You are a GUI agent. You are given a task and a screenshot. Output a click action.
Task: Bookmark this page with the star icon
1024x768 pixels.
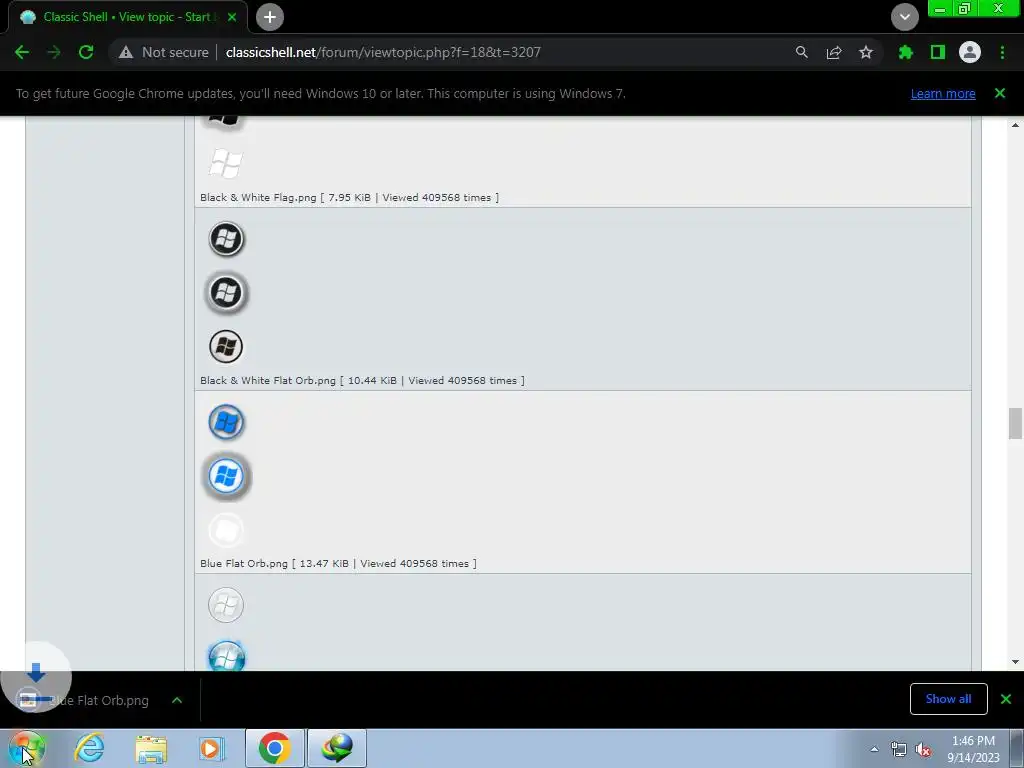click(x=865, y=52)
